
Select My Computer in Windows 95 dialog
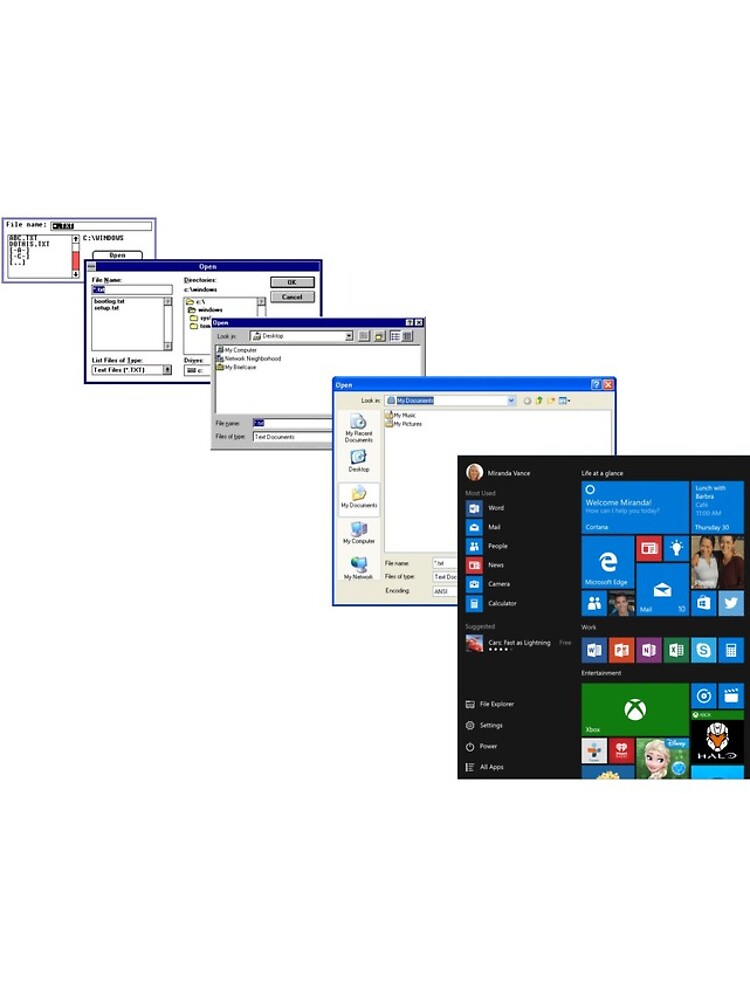237,350
